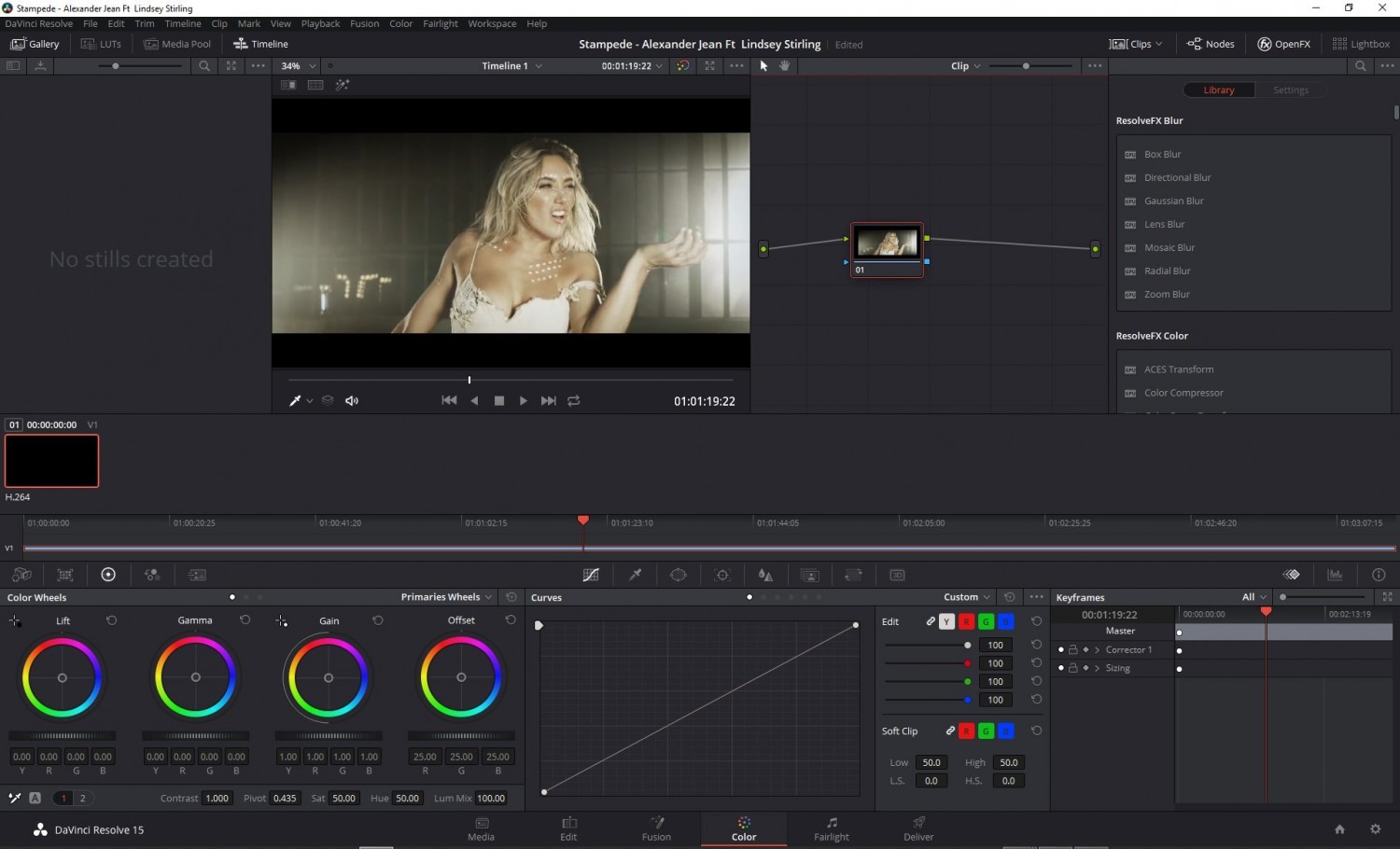Open the Power Window palette icon
The image size is (1400, 849).
coord(679,575)
